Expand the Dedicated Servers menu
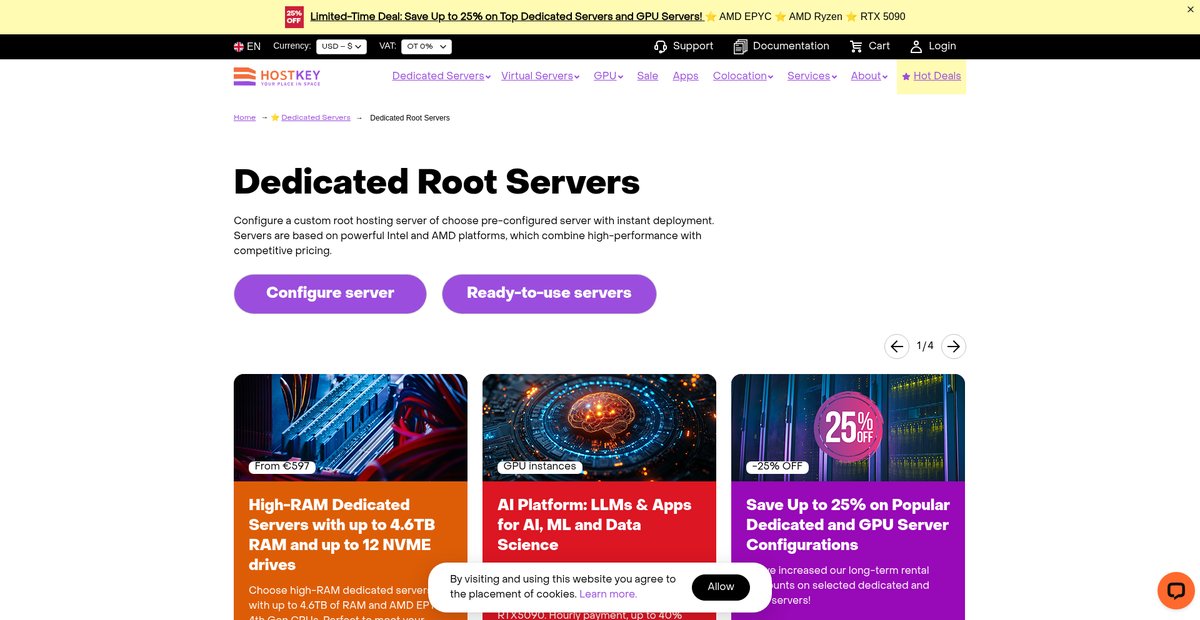 click(441, 76)
